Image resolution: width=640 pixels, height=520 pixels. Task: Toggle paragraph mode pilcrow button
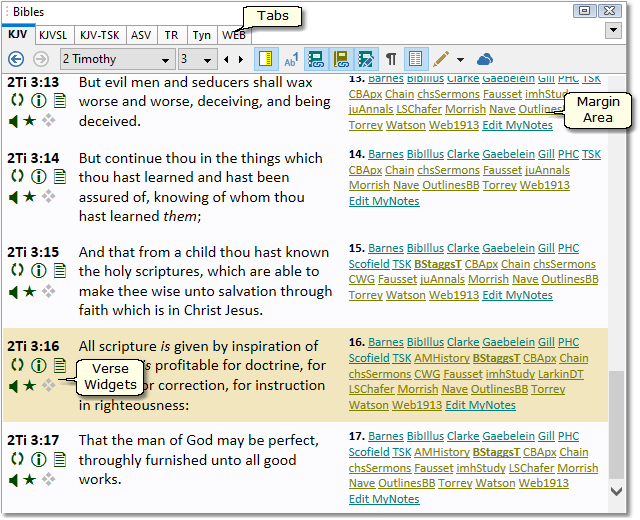point(391,59)
